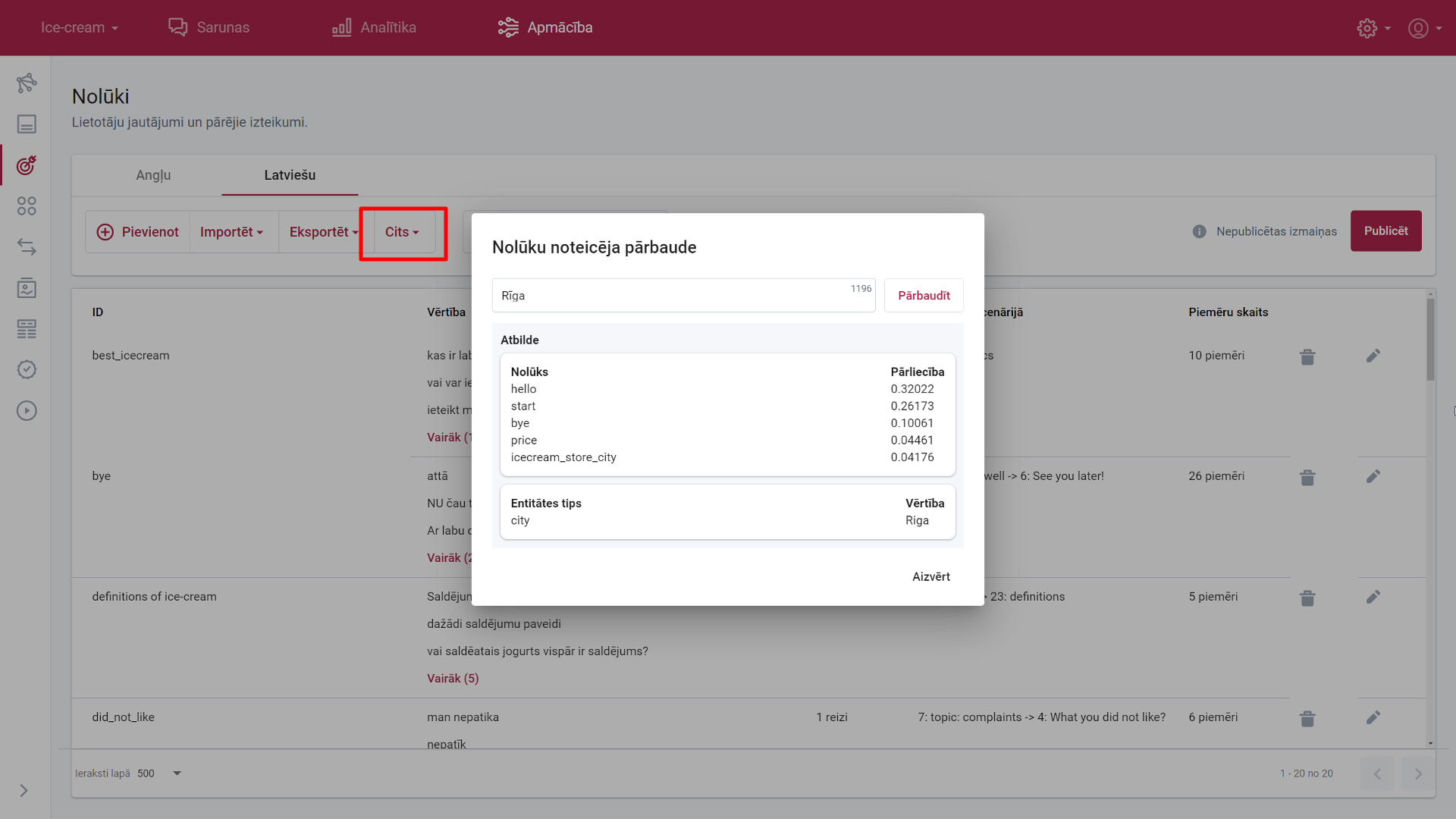Open the Ice-cream project dropdown
Screen dimensions: 1456x819
click(79, 27)
